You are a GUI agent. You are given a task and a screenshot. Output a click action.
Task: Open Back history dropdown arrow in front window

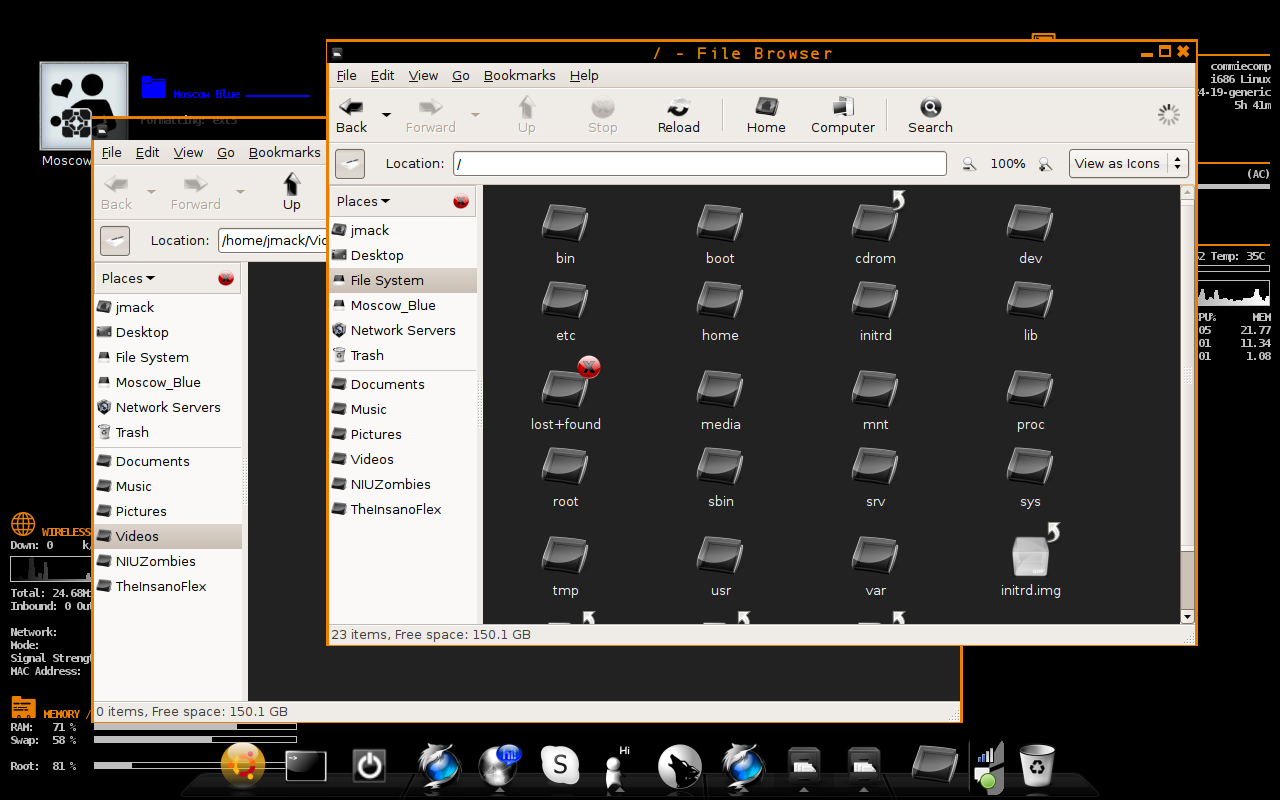[x=386, y=115]
